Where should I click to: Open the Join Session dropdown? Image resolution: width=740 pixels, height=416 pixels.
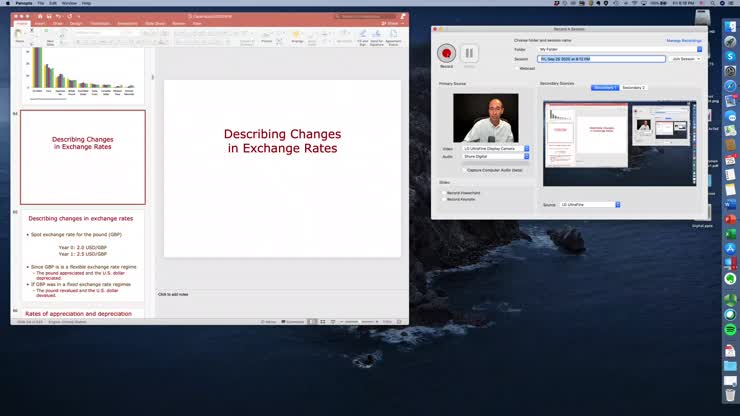click(686, 59)
